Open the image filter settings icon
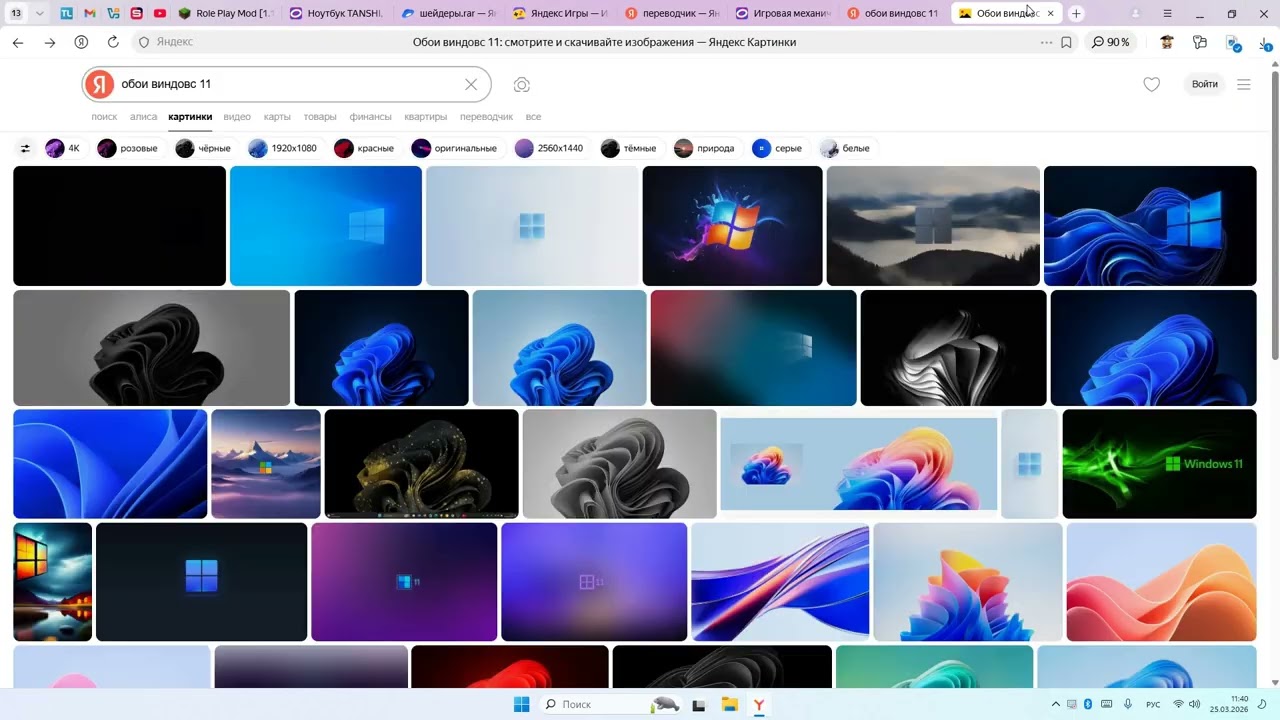The image size is (1280, 720). 25,148
